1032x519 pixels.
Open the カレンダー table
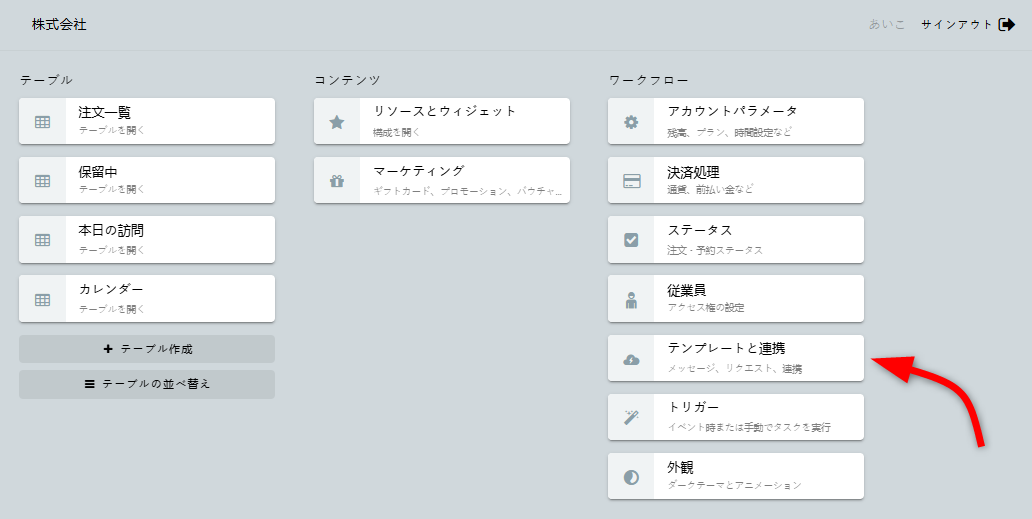click(x=170, y=299)
